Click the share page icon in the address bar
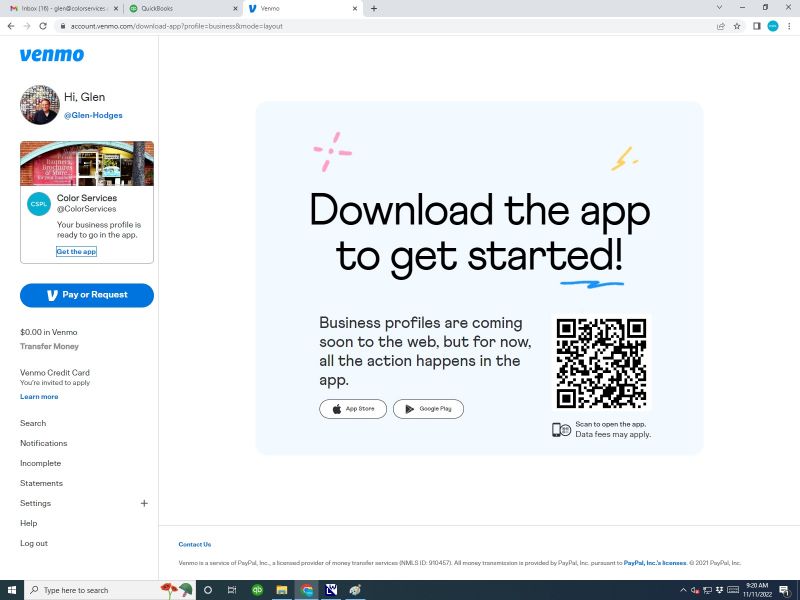This screenshot has height=600, width=800. tap(721, 26)
